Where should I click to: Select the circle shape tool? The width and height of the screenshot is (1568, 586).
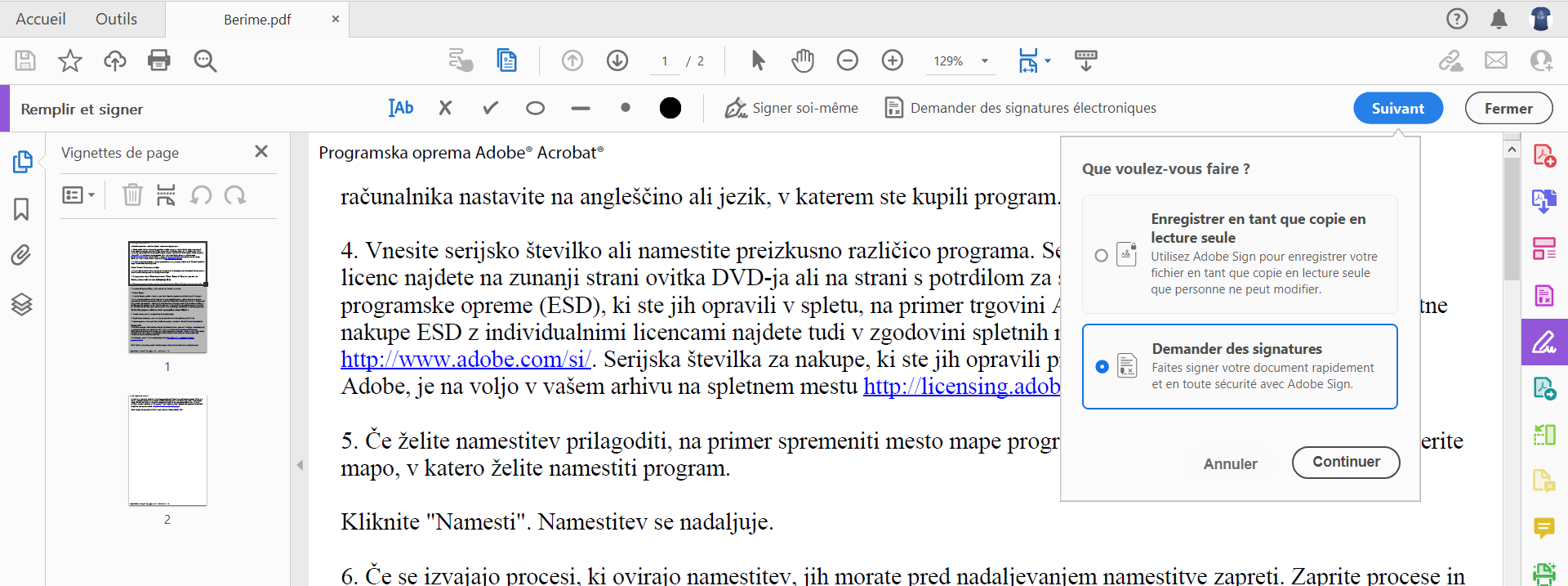pos(536,108)
